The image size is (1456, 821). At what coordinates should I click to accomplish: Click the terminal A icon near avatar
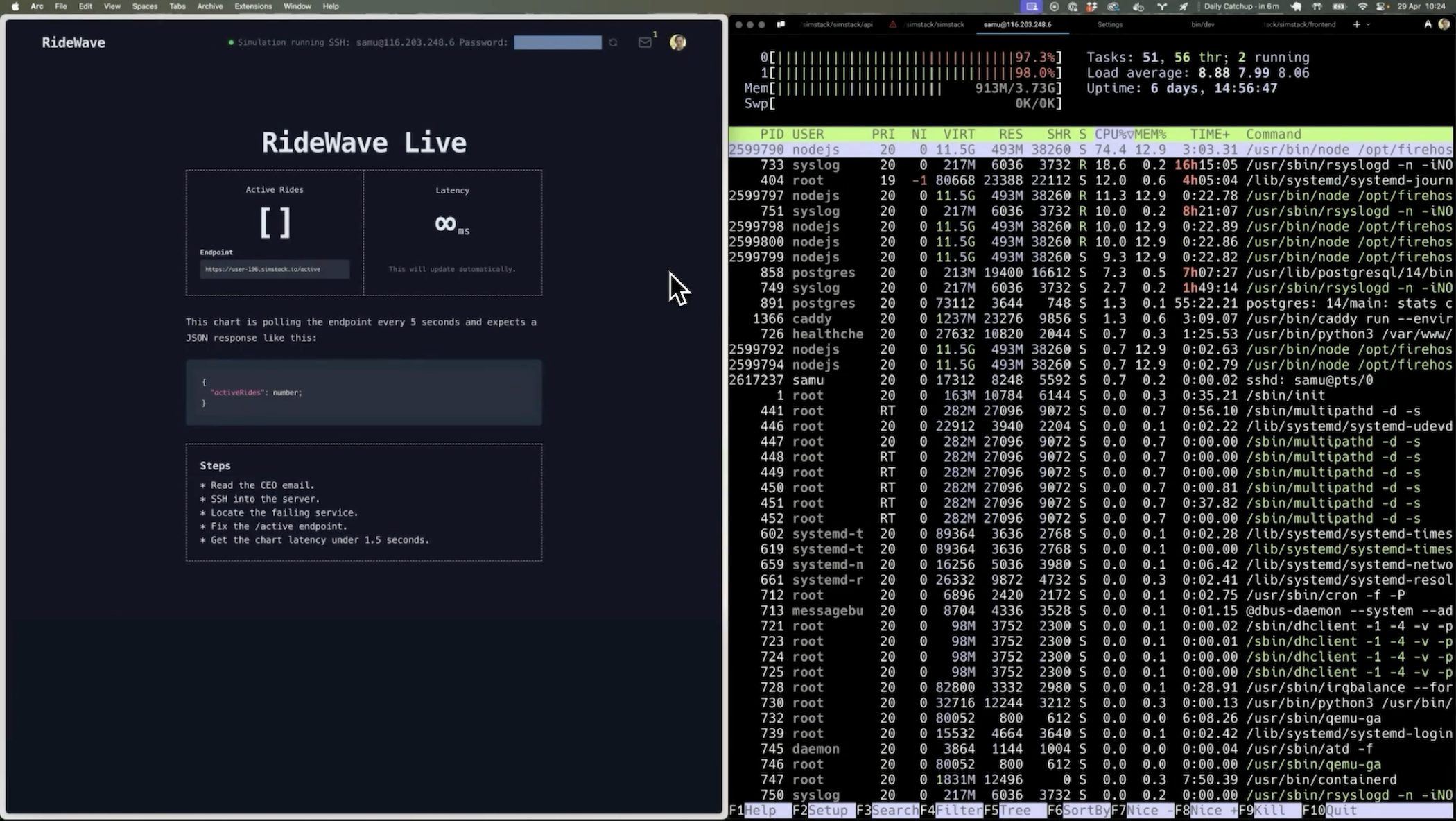point(1428,24)
